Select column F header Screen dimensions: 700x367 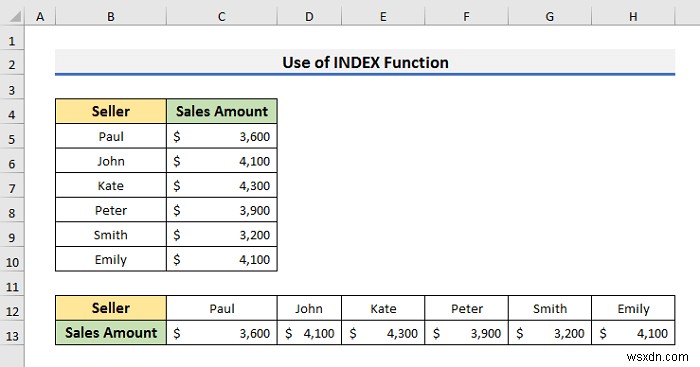(466, 17)
